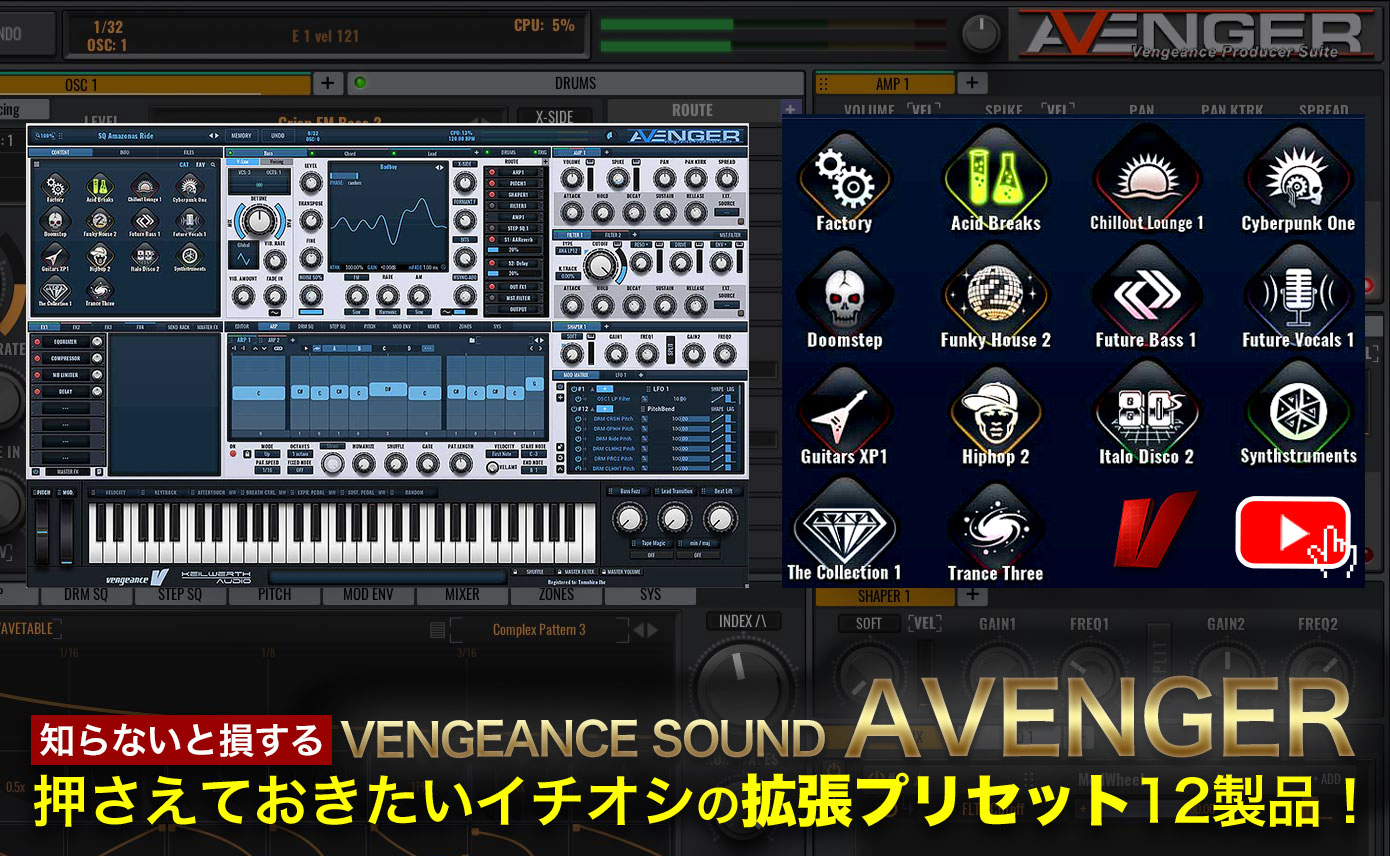Click the plus button beside background OSC 1
This screenshot has width=1390, height=856.
tap(328, 83)
